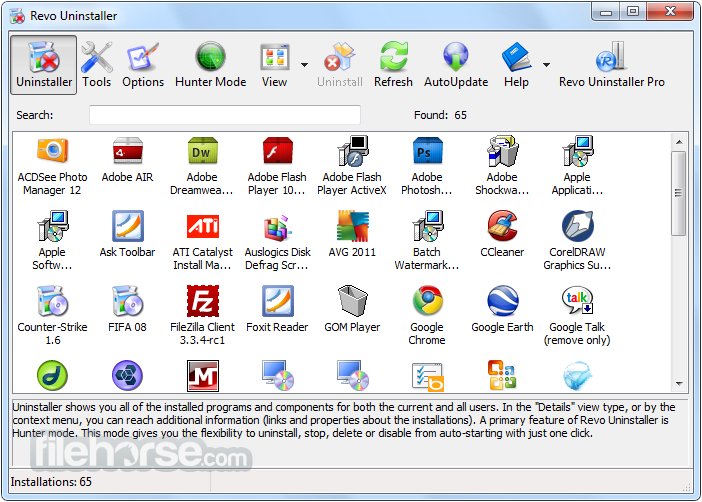
Task: Activate Hunter Mode
Action: [210, 65]
